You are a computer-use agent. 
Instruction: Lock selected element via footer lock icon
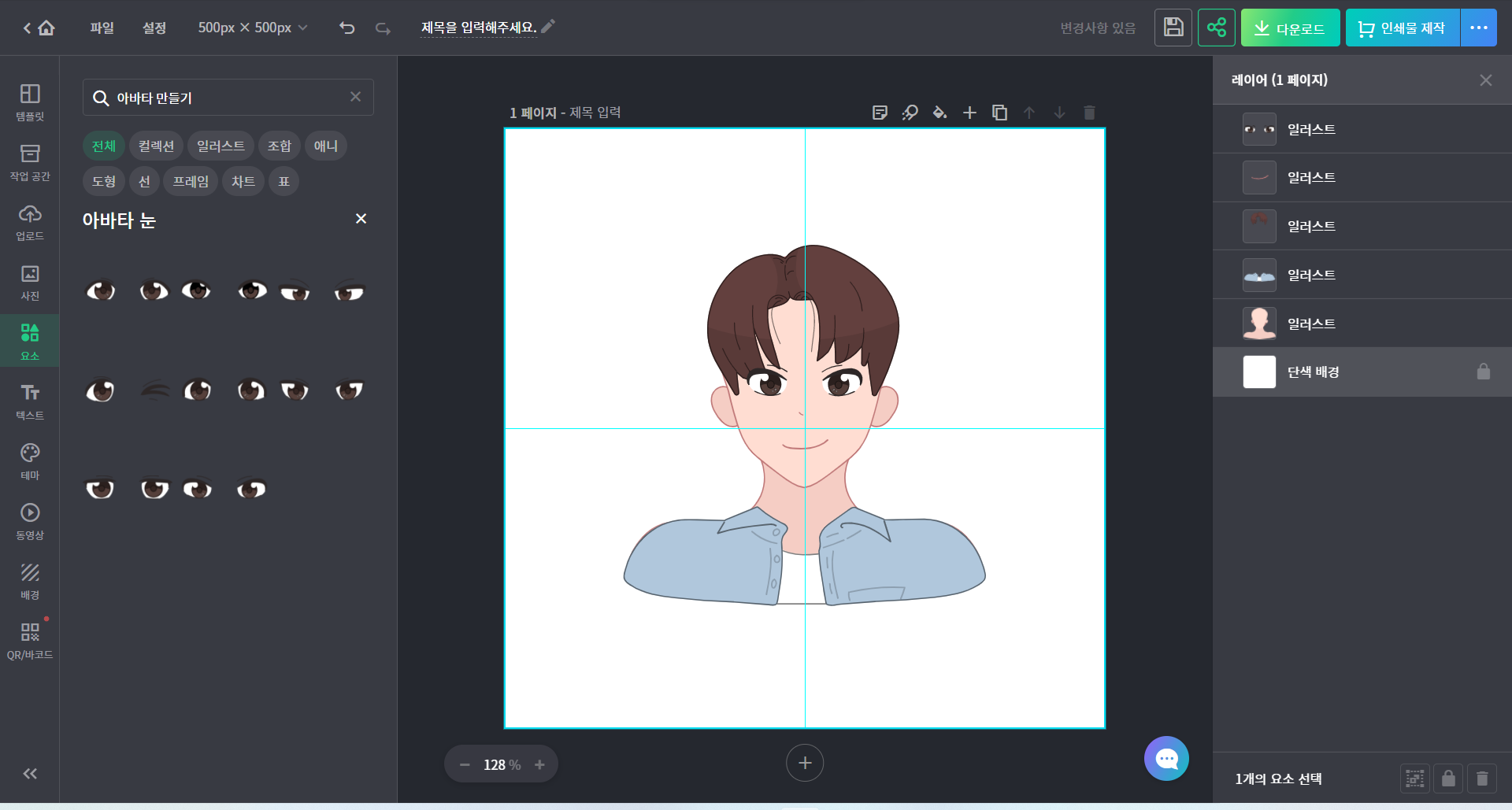(x=1448, y=779)
